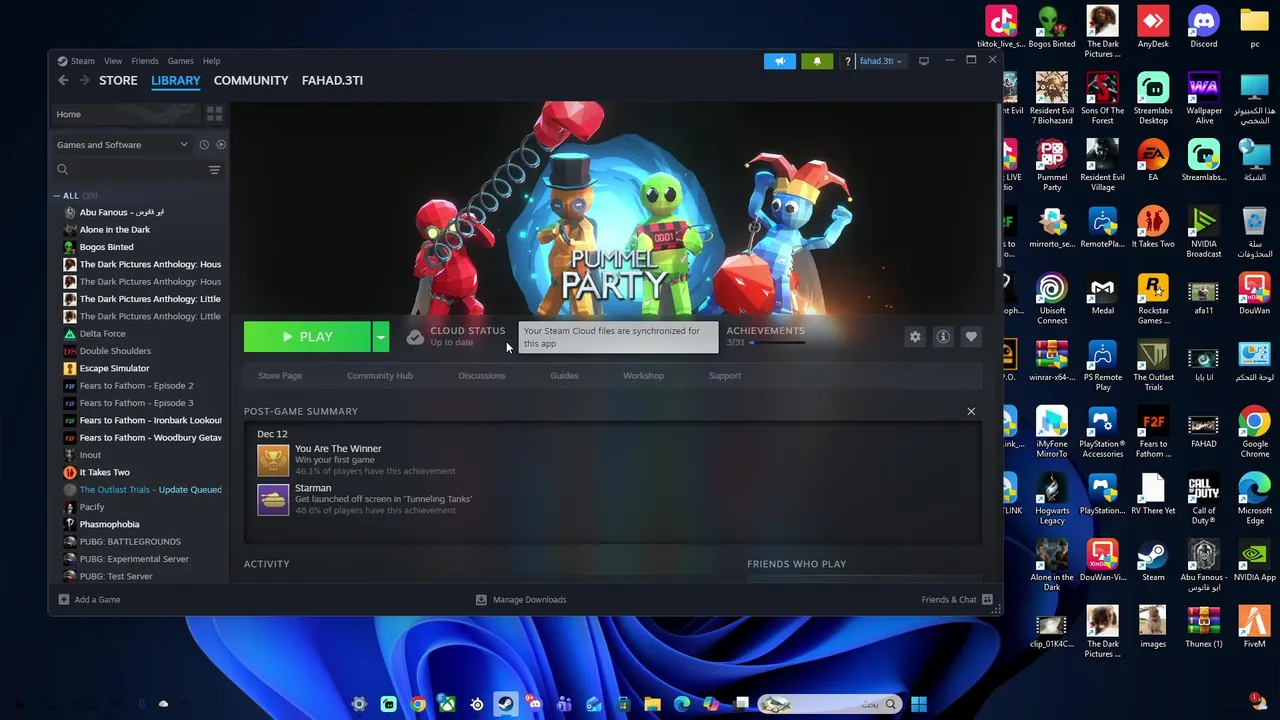Click the Cloud Status checkmark icon
1280x720 pixels.
[x=415, y=337]
